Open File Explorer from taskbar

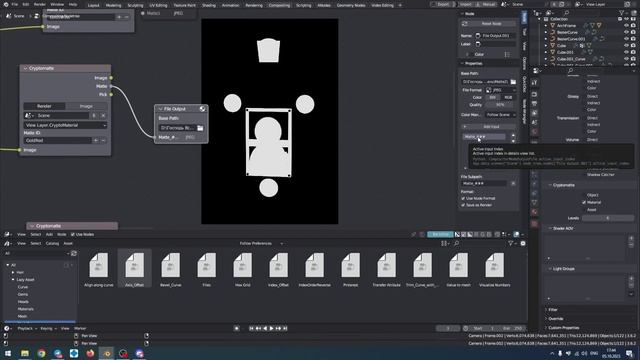(25, 353)
